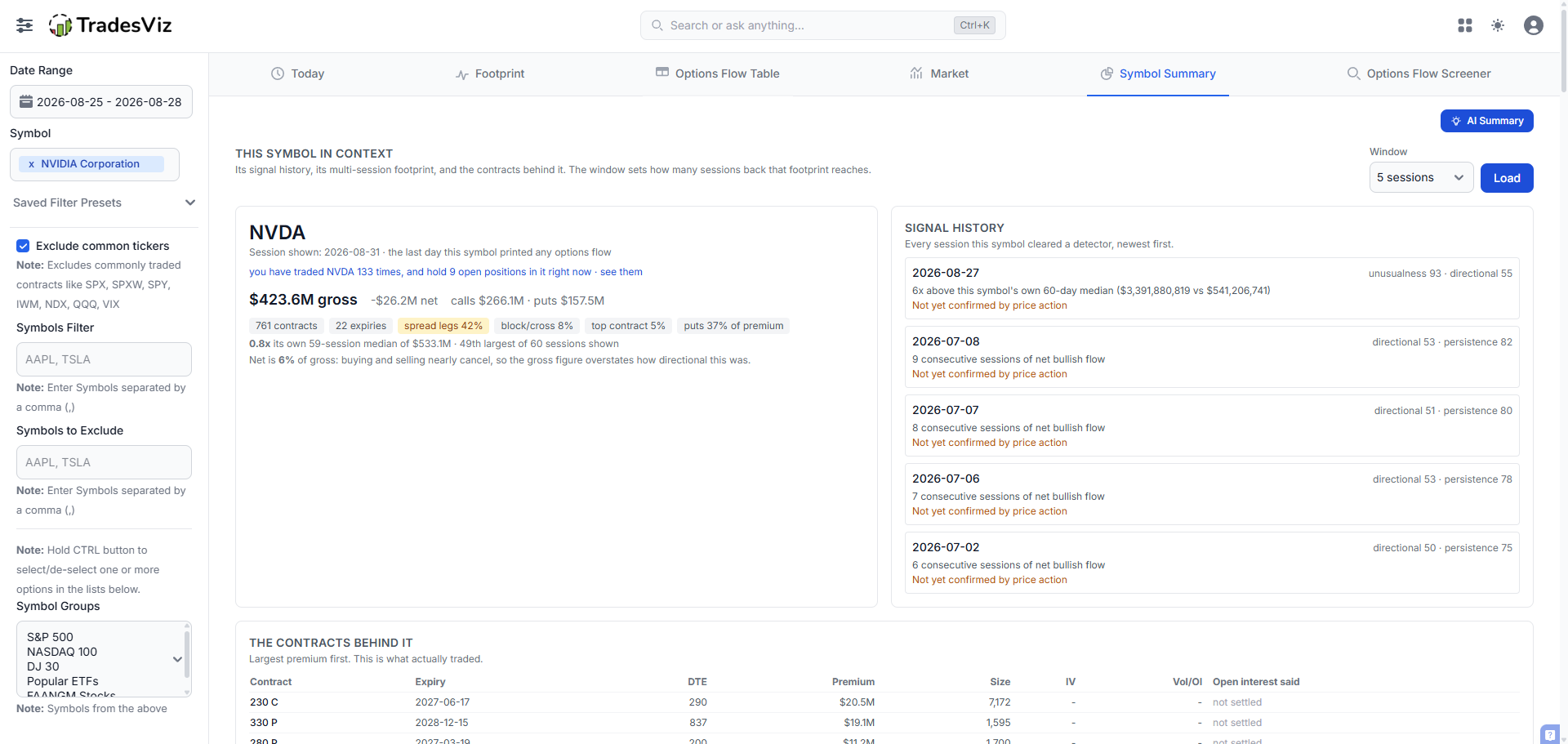Viewport: 1568px width, 744px height.
Task: Toggle Exclude common tickers checkbox
Action: [x=23, y=246]
